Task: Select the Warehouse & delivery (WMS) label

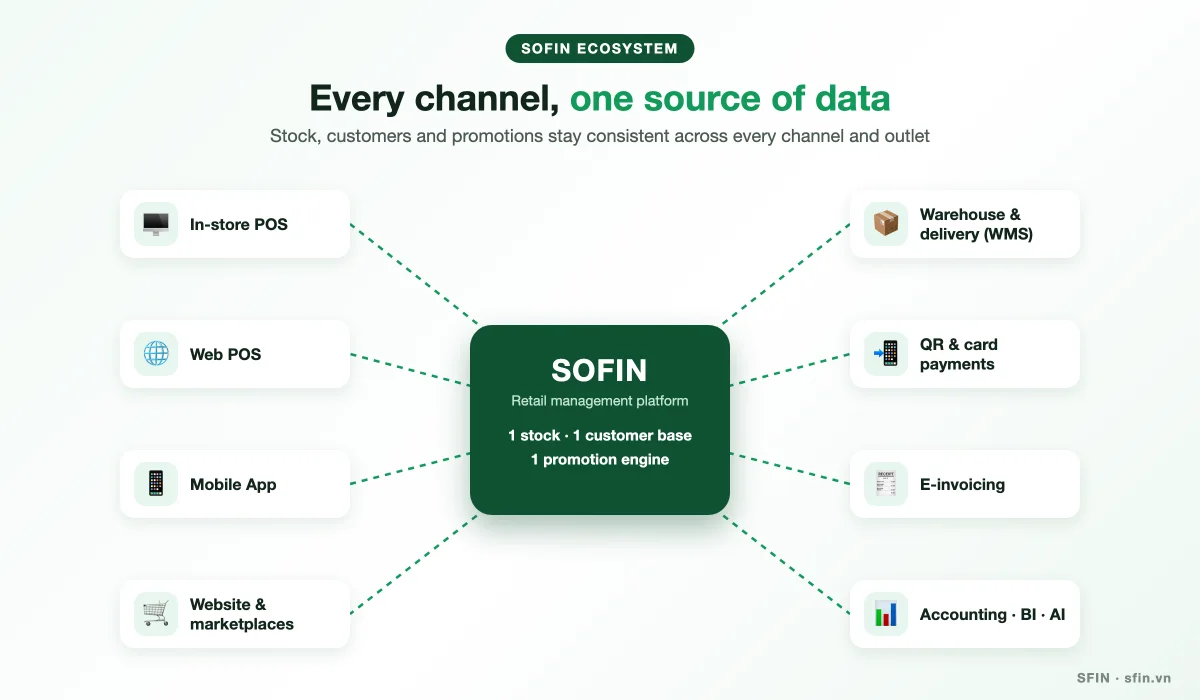Action: coord(976,224)
